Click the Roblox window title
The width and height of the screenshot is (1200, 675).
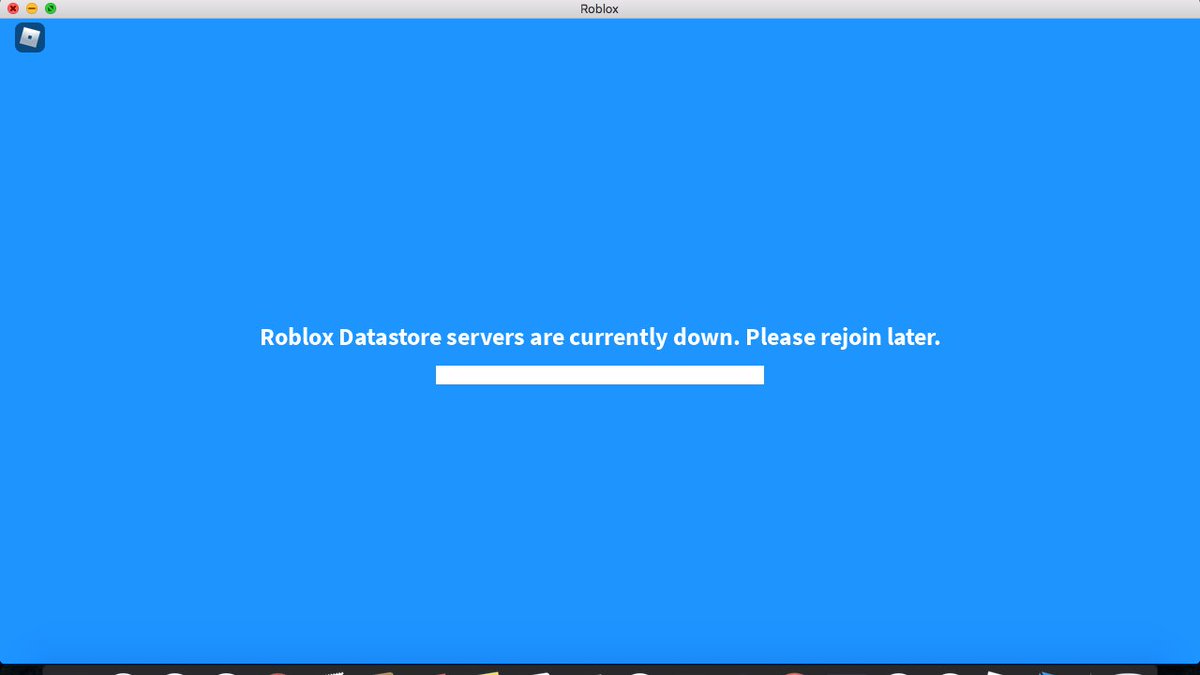tap(600, 9)
